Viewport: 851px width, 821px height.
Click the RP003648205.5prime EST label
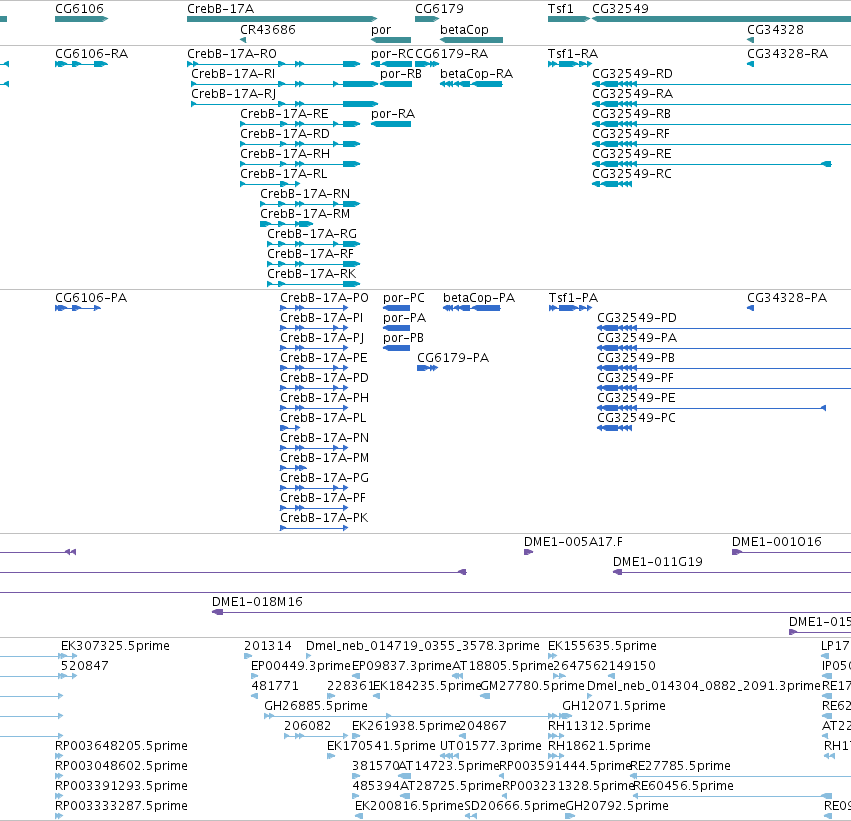121,746
